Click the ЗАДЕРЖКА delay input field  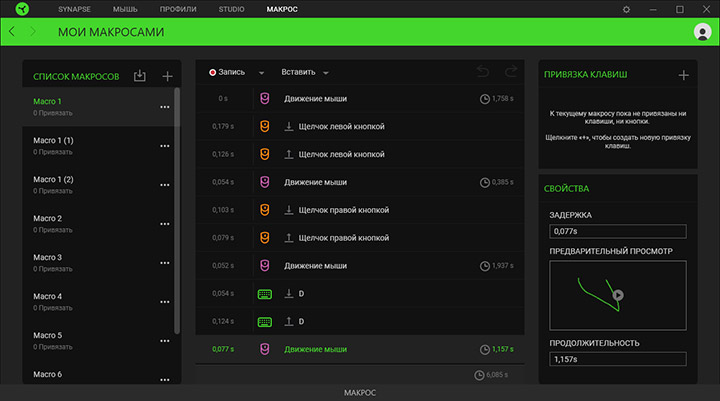(x=618, y=232)
